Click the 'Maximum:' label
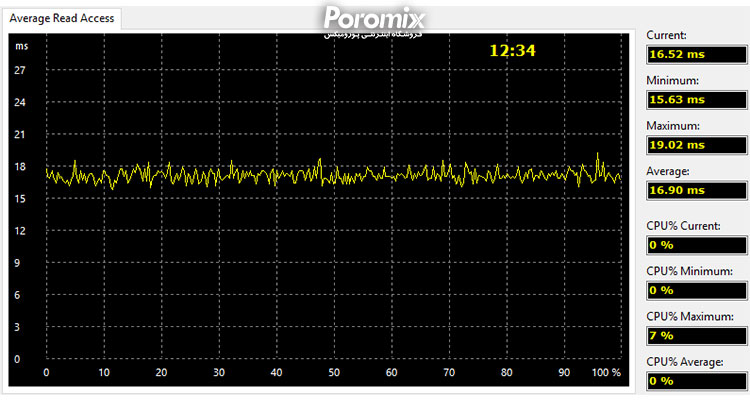This screenshot has height=400, width=750. pos(673,126)
